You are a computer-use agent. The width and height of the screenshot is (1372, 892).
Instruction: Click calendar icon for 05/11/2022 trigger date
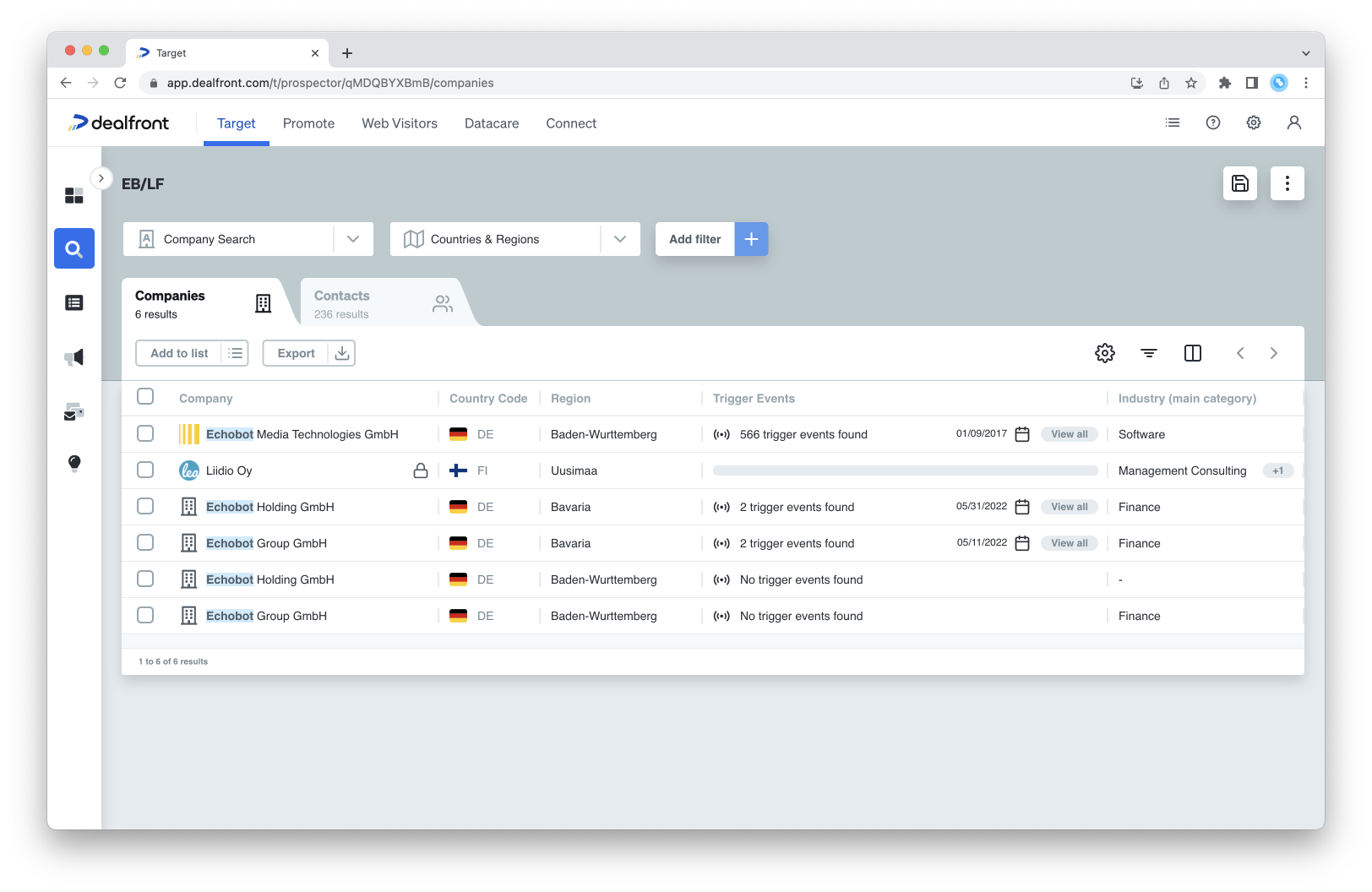click(x=1022, y=543)
